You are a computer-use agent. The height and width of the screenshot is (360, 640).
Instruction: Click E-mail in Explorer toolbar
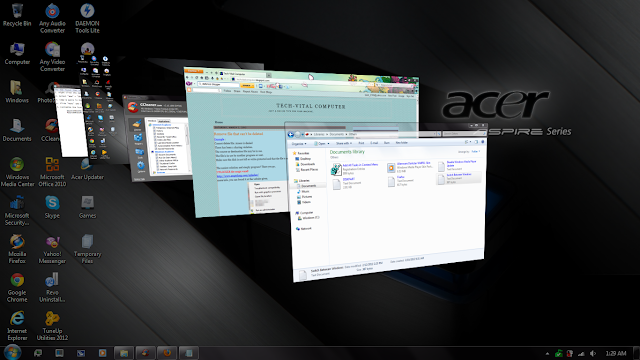click(374, 143)
